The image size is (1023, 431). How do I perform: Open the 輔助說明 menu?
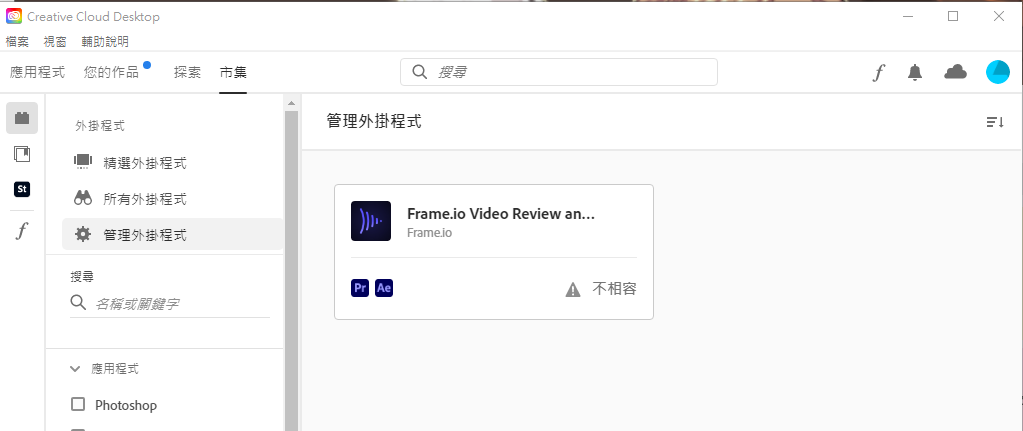(105, 42)
